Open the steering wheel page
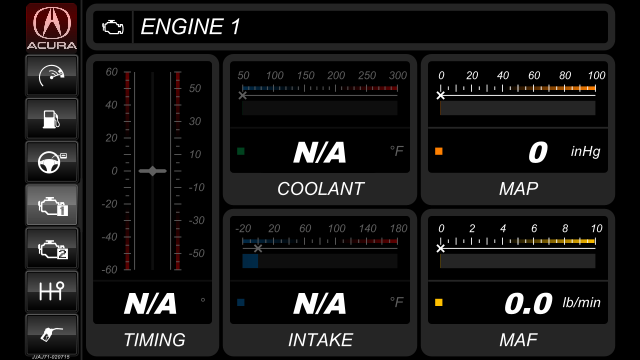Viewport: 640px width, 360px height. (x=51, y=162)
